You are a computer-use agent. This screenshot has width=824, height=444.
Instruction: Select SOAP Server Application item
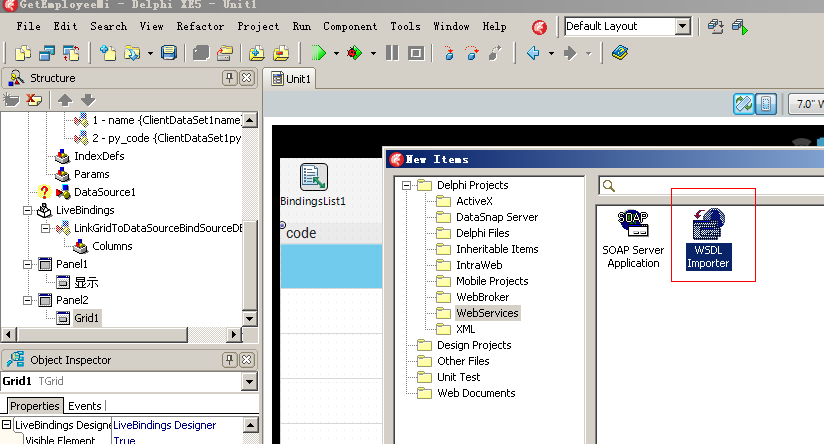(633, 239)
